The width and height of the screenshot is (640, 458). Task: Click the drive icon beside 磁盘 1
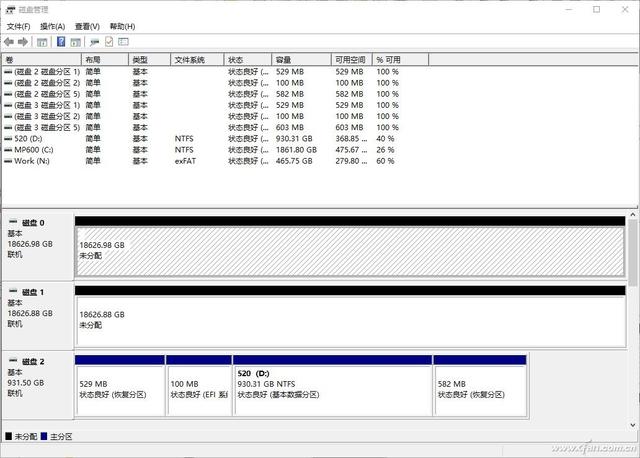point(13,291)
